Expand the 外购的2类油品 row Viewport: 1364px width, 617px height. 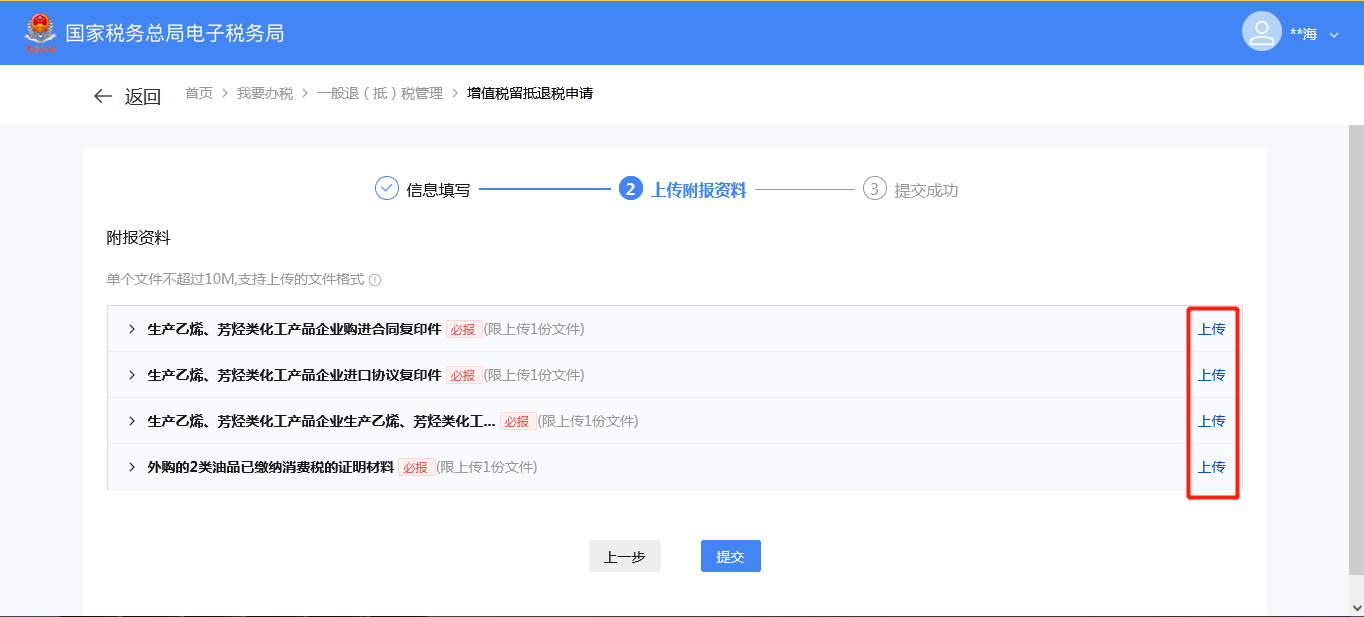(x=131, y=467)
